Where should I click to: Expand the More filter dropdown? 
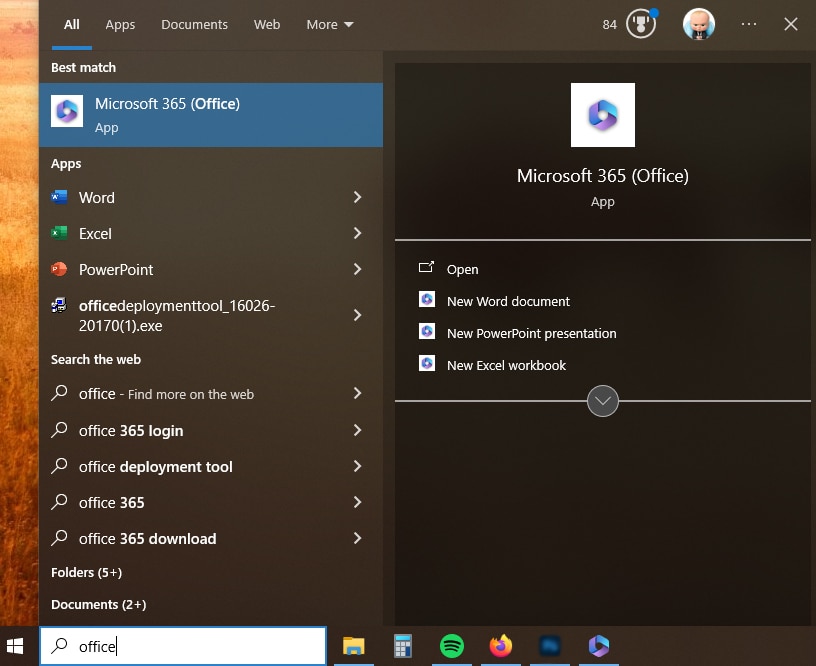tap(329, 24)
